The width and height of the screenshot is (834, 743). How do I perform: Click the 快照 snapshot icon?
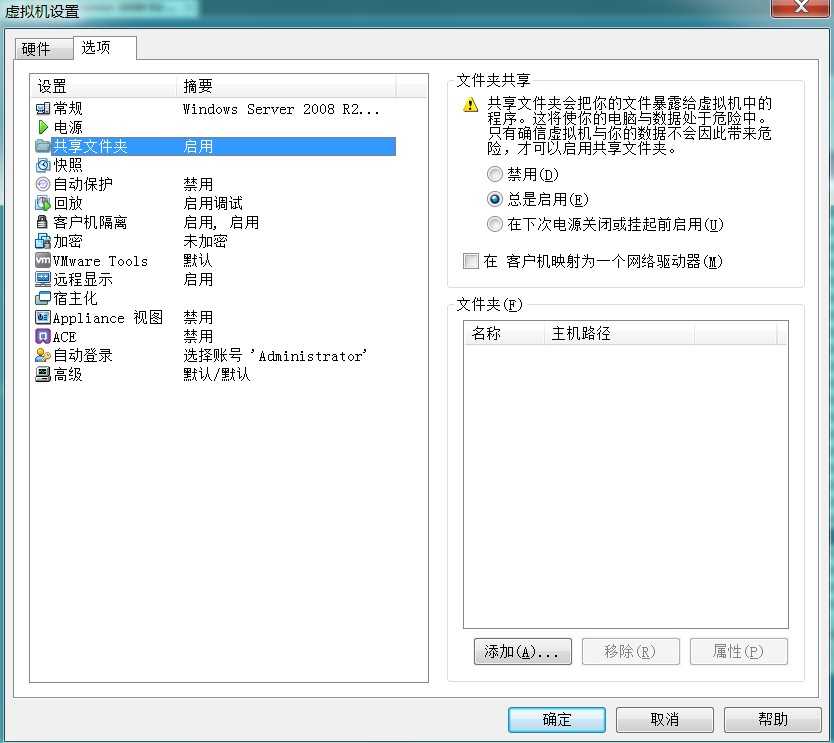43,165
